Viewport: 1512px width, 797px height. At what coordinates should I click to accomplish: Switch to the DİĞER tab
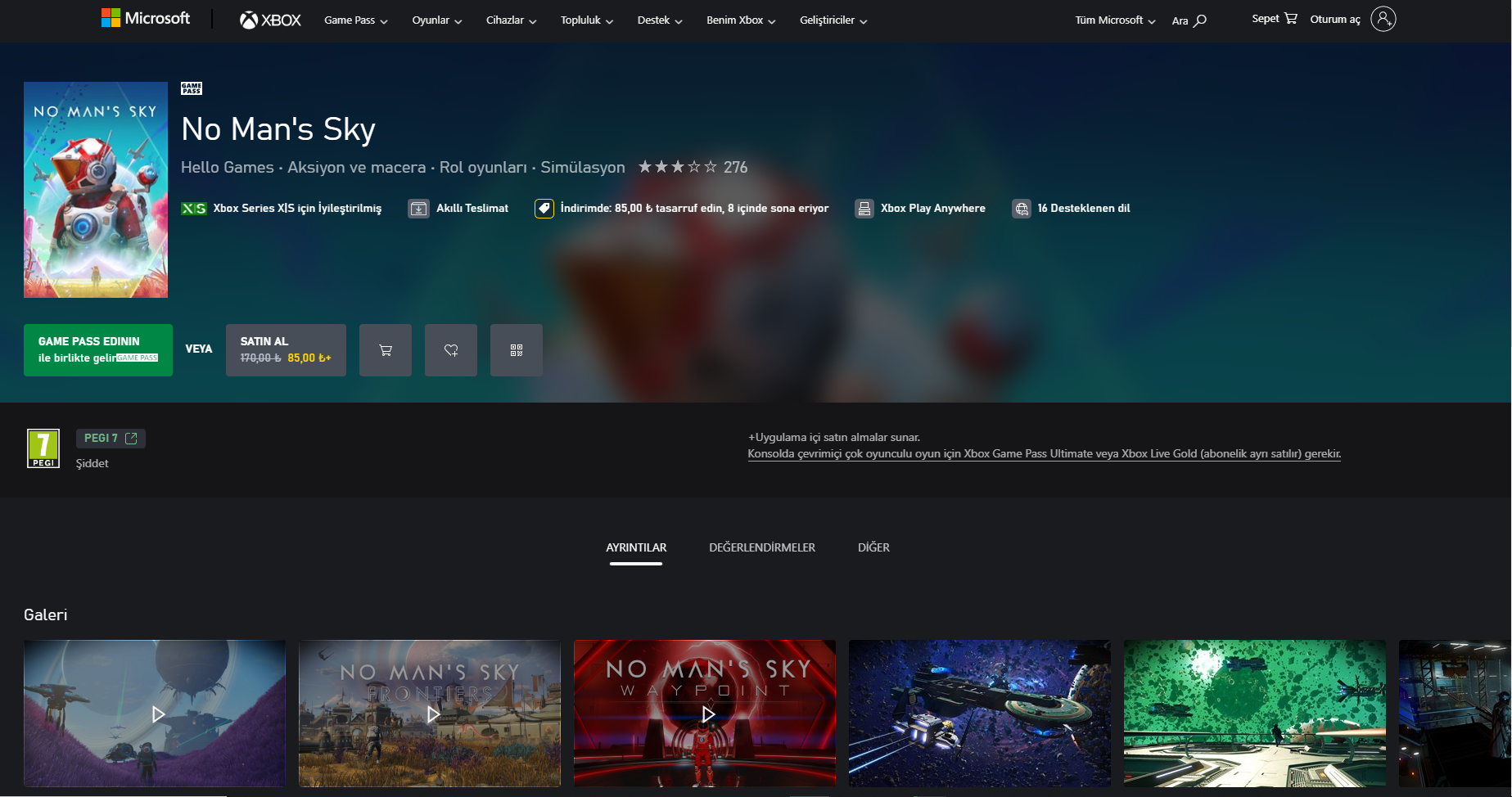(873, 547)
